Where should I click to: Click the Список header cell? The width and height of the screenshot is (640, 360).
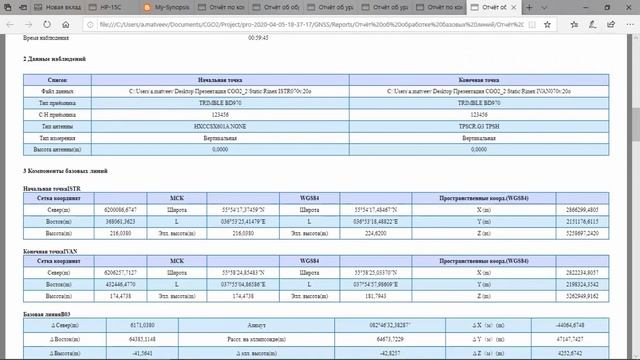(x=57, y=80)
